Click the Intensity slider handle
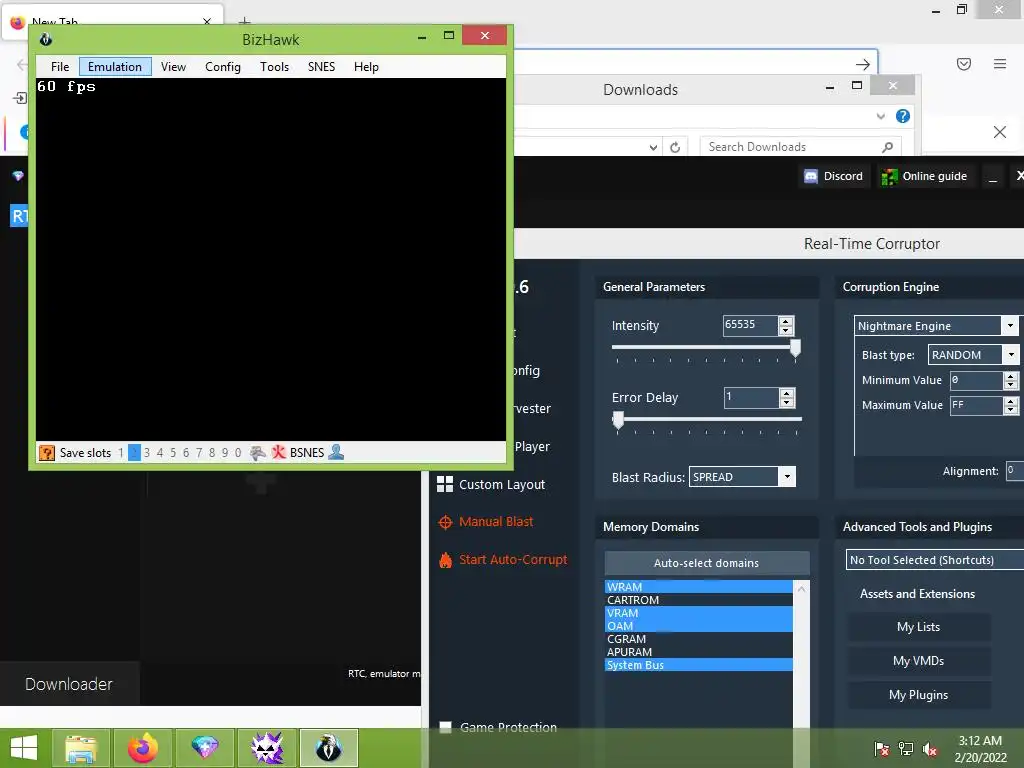 click(795, 348)
